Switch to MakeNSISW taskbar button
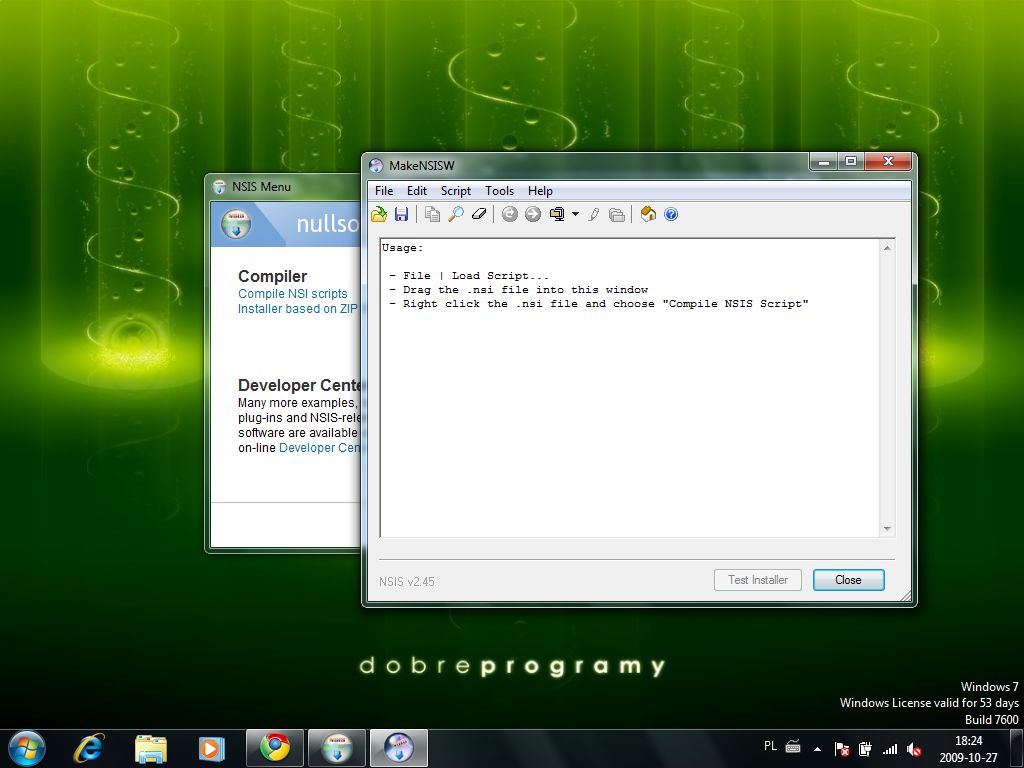 click(x=399, y=748)
